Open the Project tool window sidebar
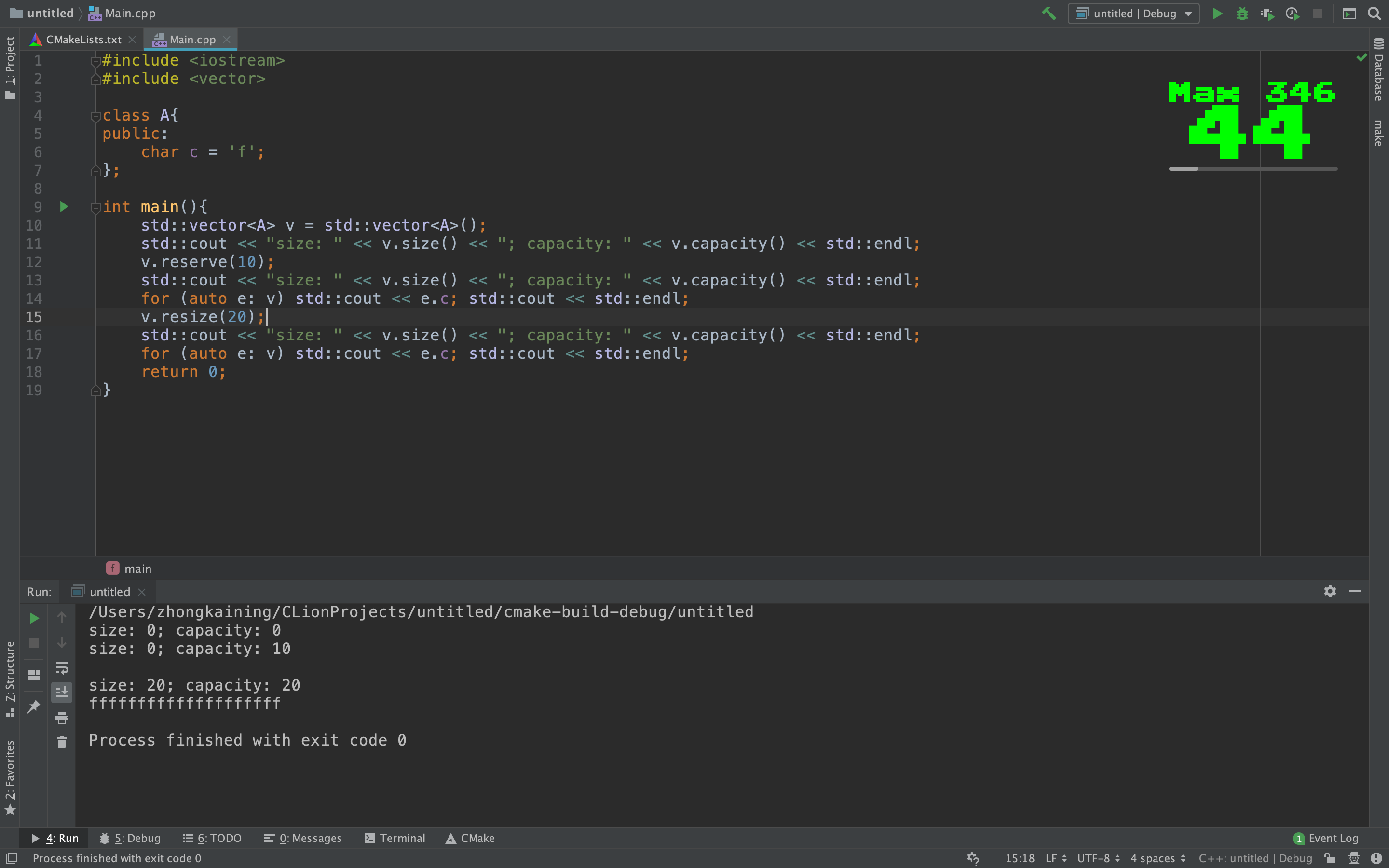Screen dimensions: 1389x868 point(10,68)
